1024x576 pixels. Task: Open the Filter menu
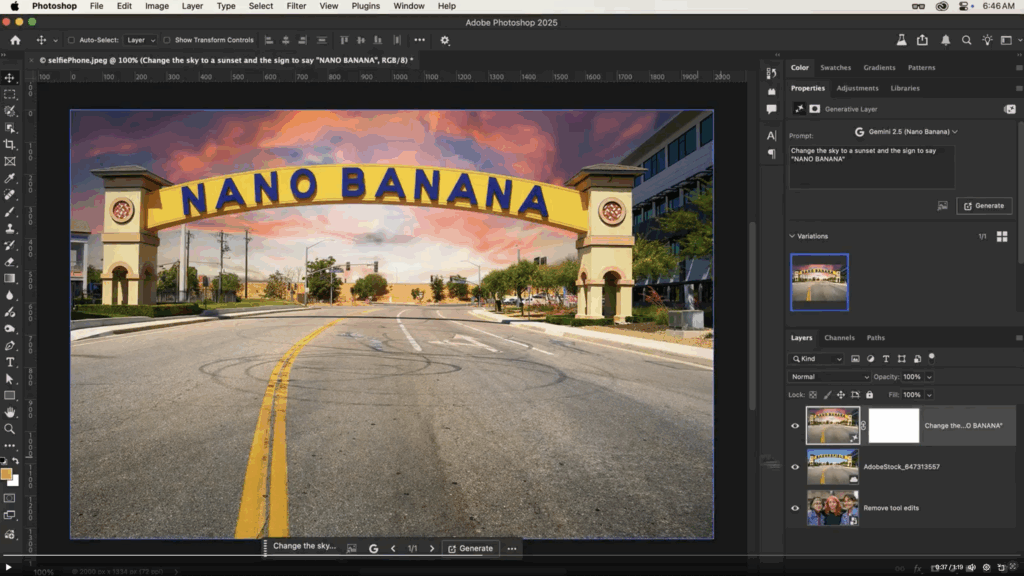[x=296, y=6]
